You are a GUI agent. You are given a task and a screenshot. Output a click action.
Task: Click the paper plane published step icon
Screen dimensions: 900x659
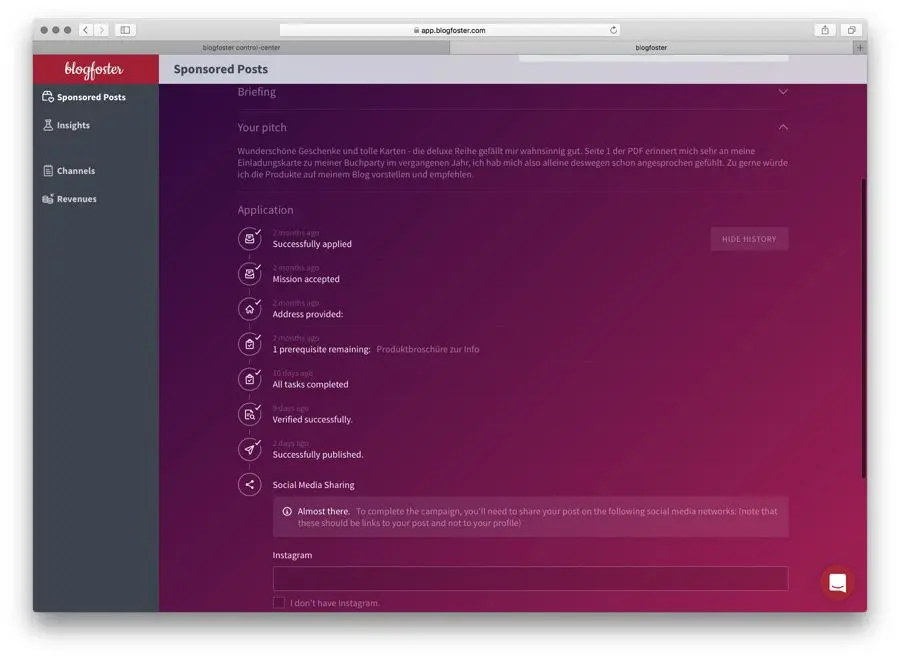249,449
